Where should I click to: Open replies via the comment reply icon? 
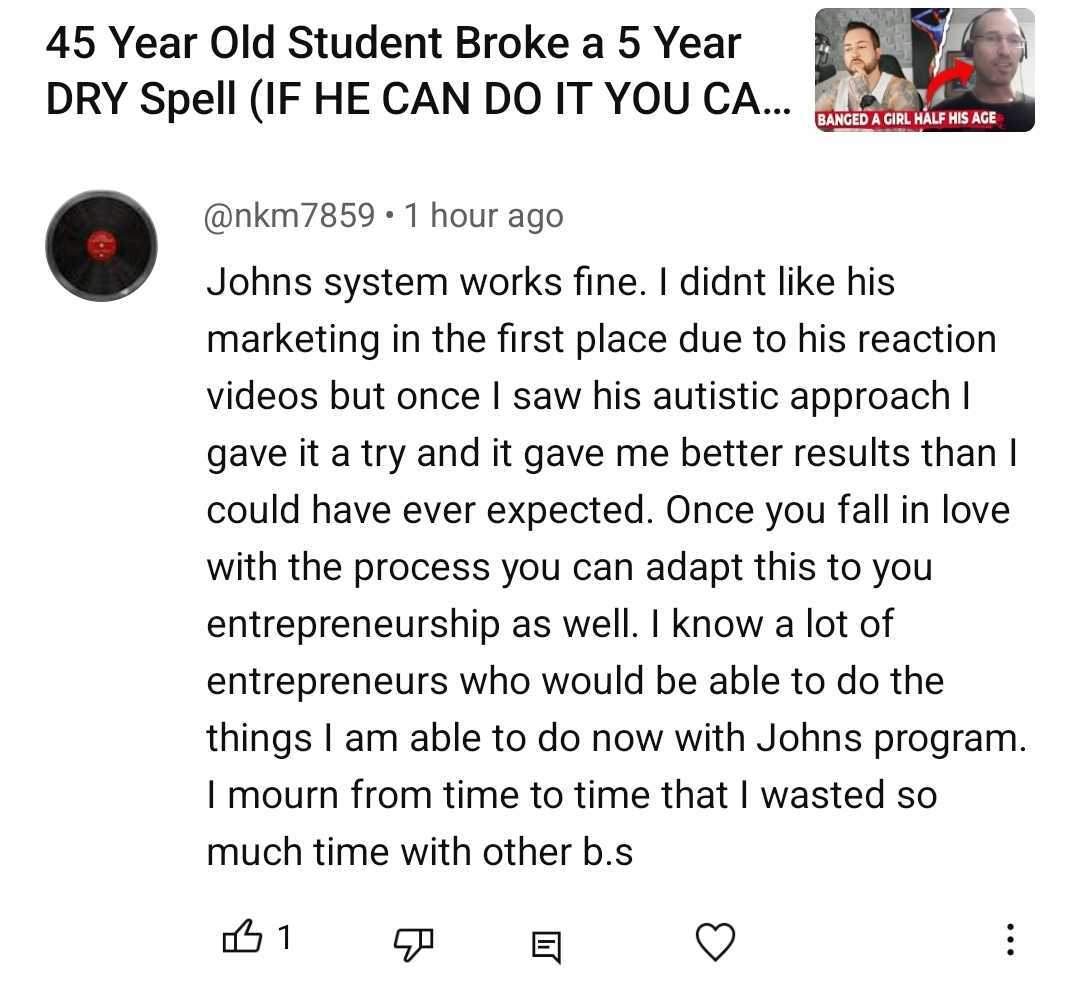coord(546,941)
